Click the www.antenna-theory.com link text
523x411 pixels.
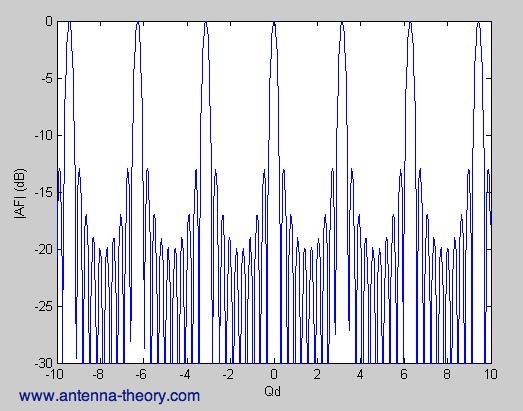pyautogui.click(x=109, y=396)
